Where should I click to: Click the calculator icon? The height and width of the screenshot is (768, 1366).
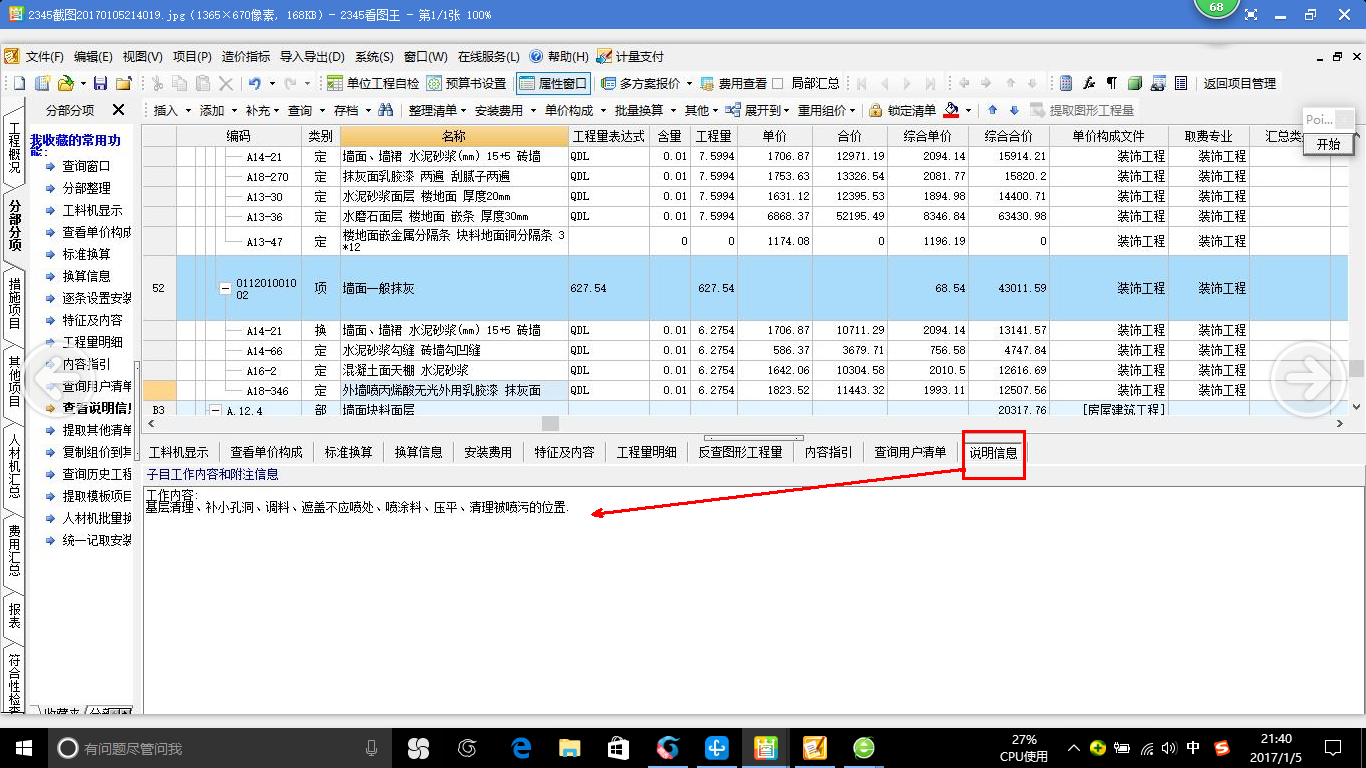[x=1066, y=84]
